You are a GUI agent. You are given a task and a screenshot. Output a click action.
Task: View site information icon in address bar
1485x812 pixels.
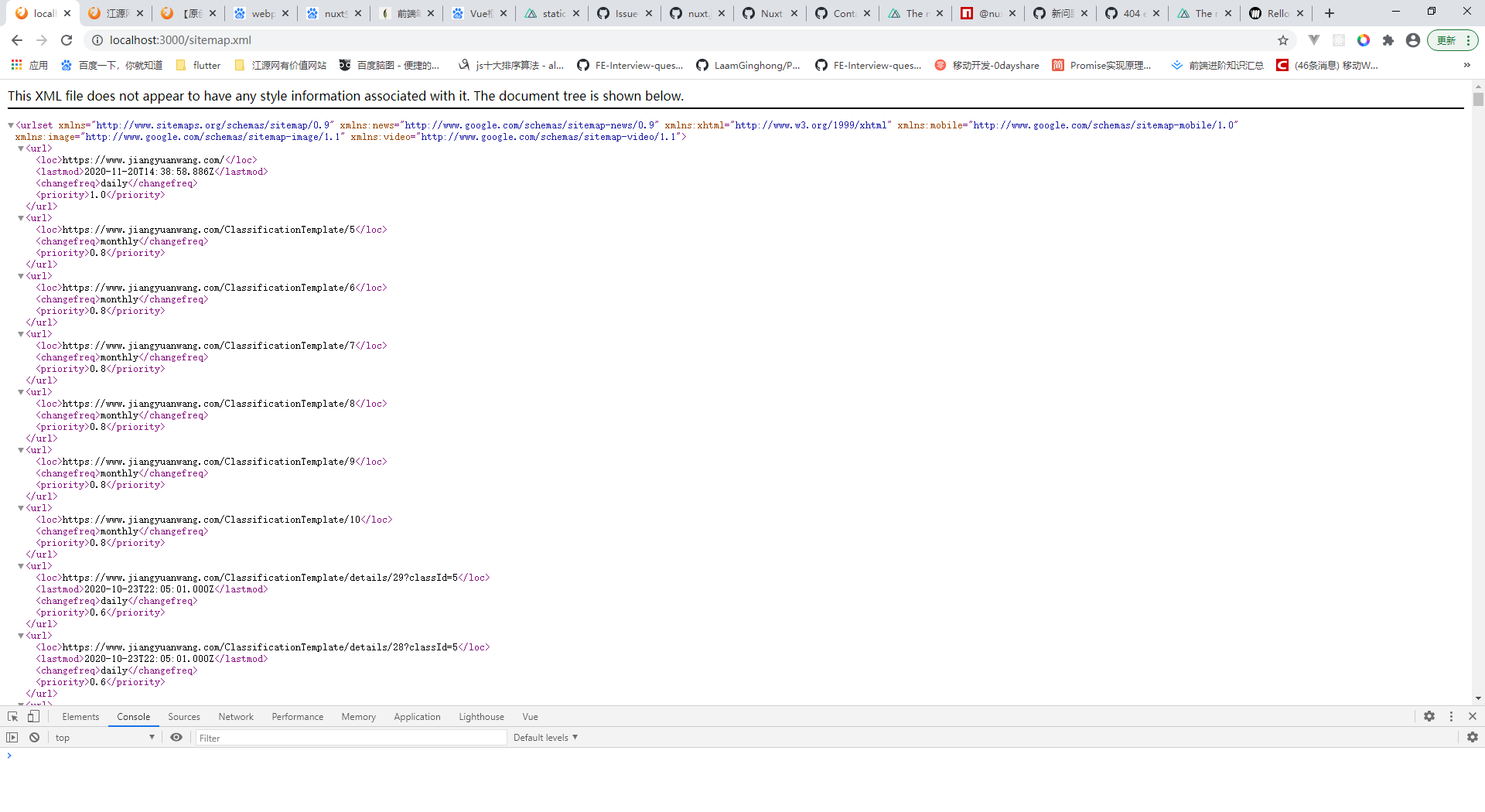(97, 40)
